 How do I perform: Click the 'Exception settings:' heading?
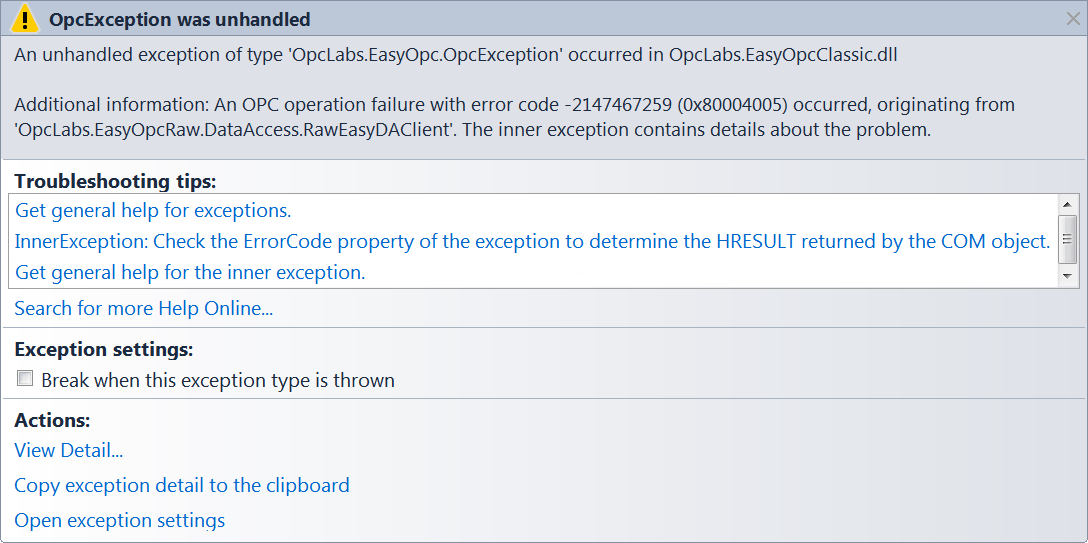(x=103, y=350)
